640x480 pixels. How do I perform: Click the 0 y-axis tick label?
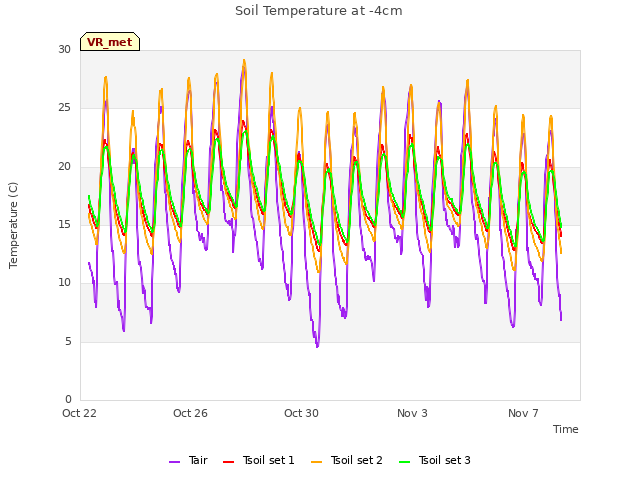pos(68,399)
